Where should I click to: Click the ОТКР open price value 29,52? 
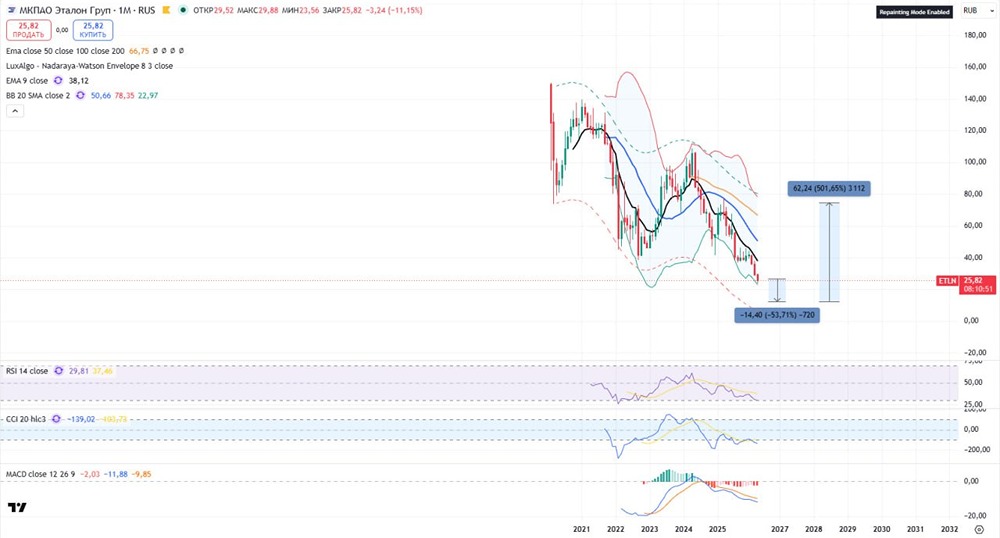(223, 10)
